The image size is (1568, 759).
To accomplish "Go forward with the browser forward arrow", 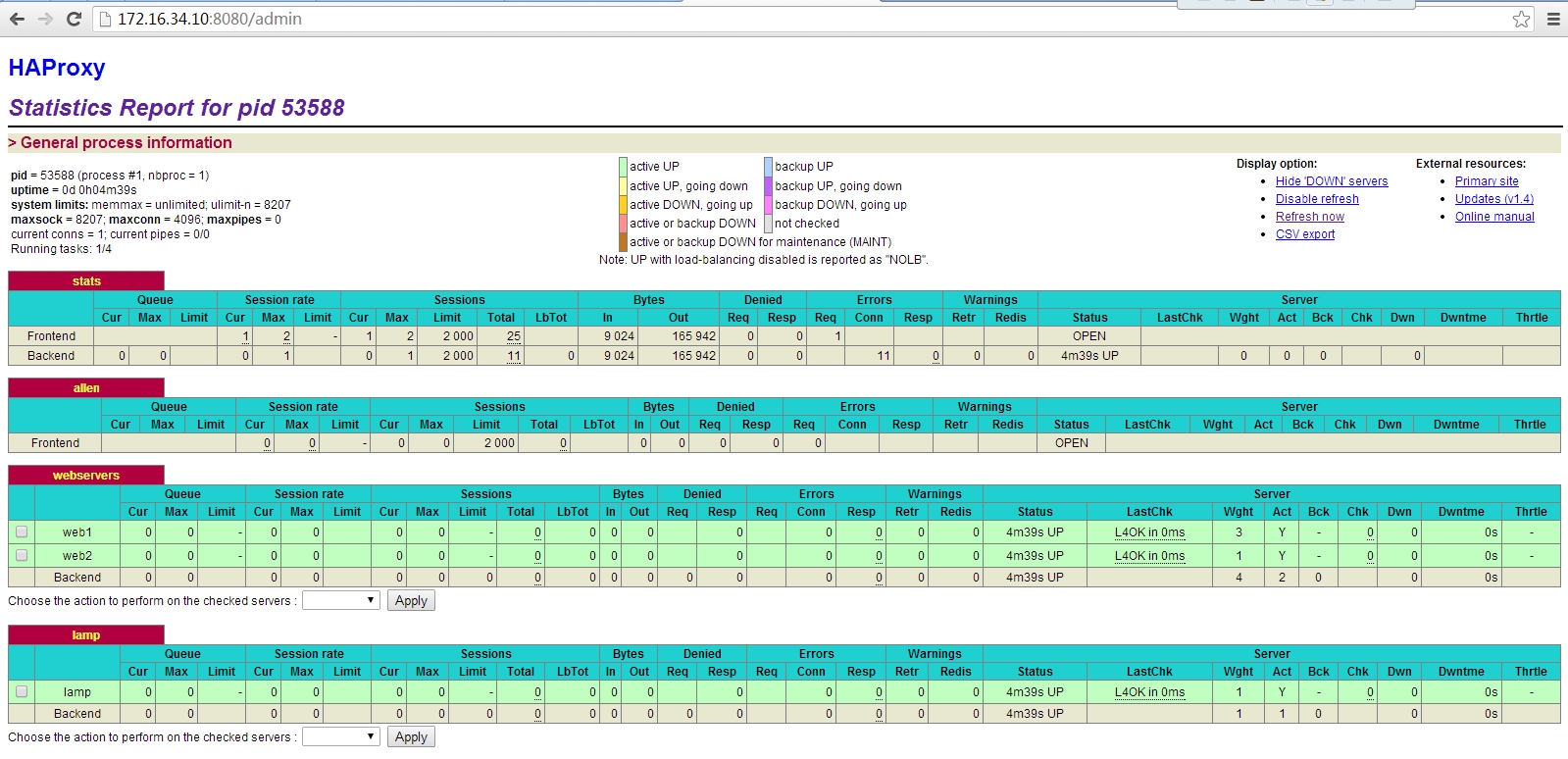I will [45, 19].
